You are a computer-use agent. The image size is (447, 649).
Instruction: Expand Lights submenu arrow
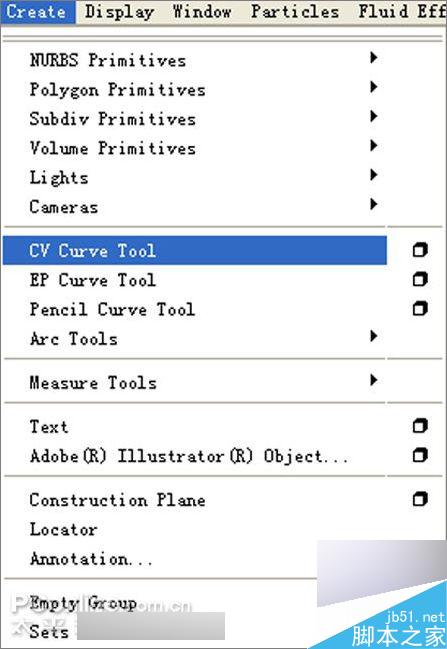[373, 175]
